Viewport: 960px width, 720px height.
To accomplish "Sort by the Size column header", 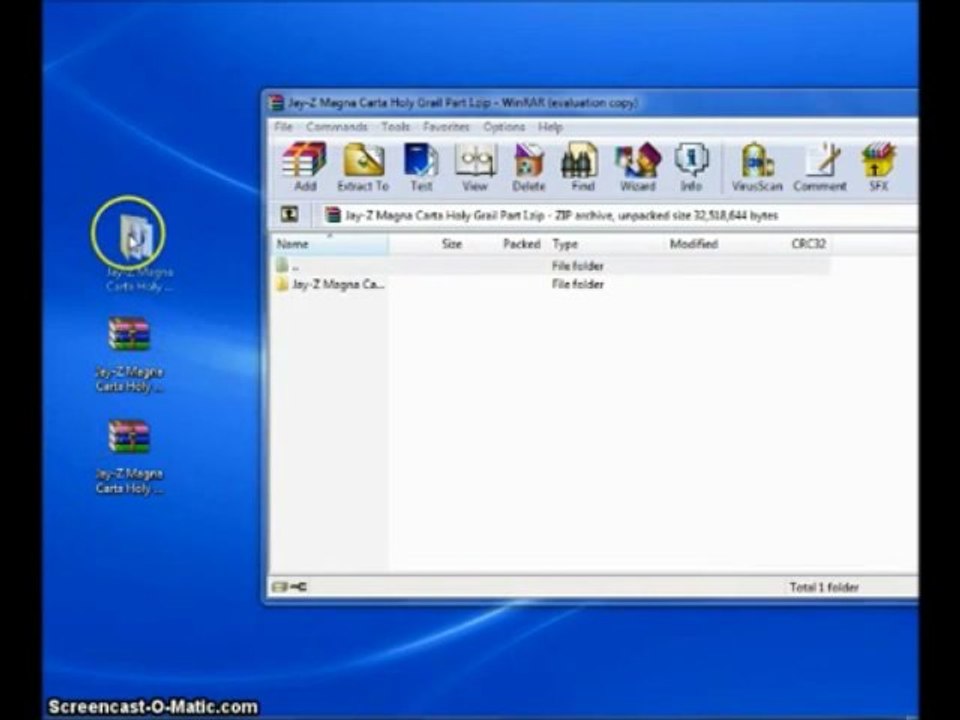I will click(x=427, y=244).
